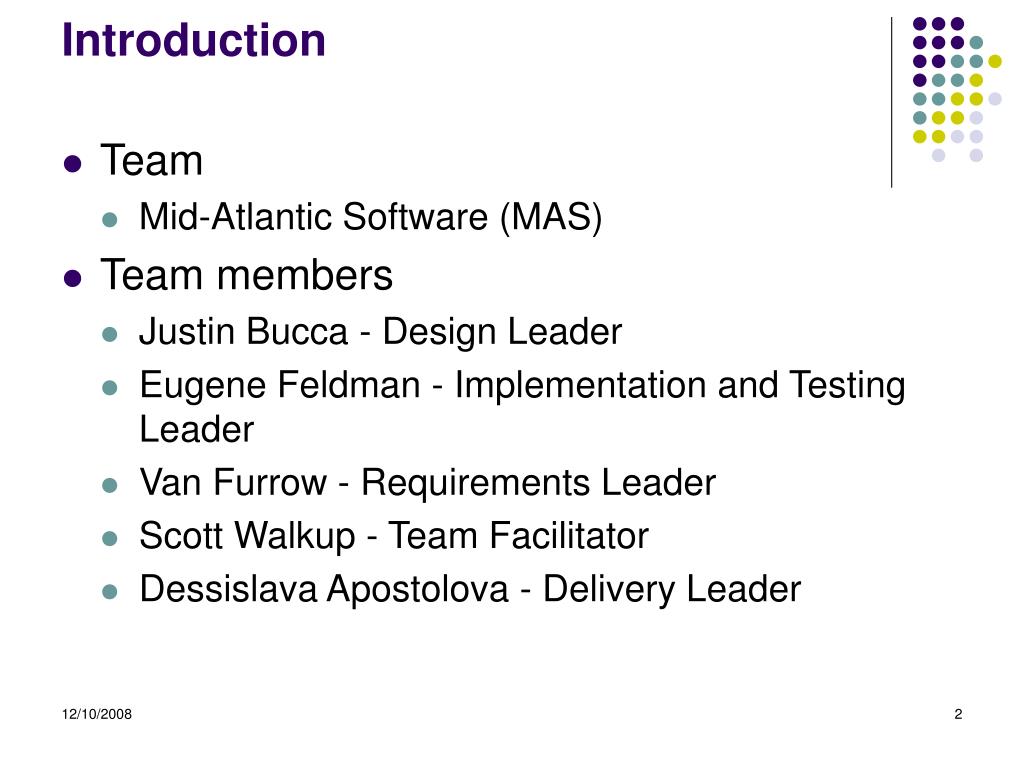Click the Introduction slide title

click(x=193, y=40)
